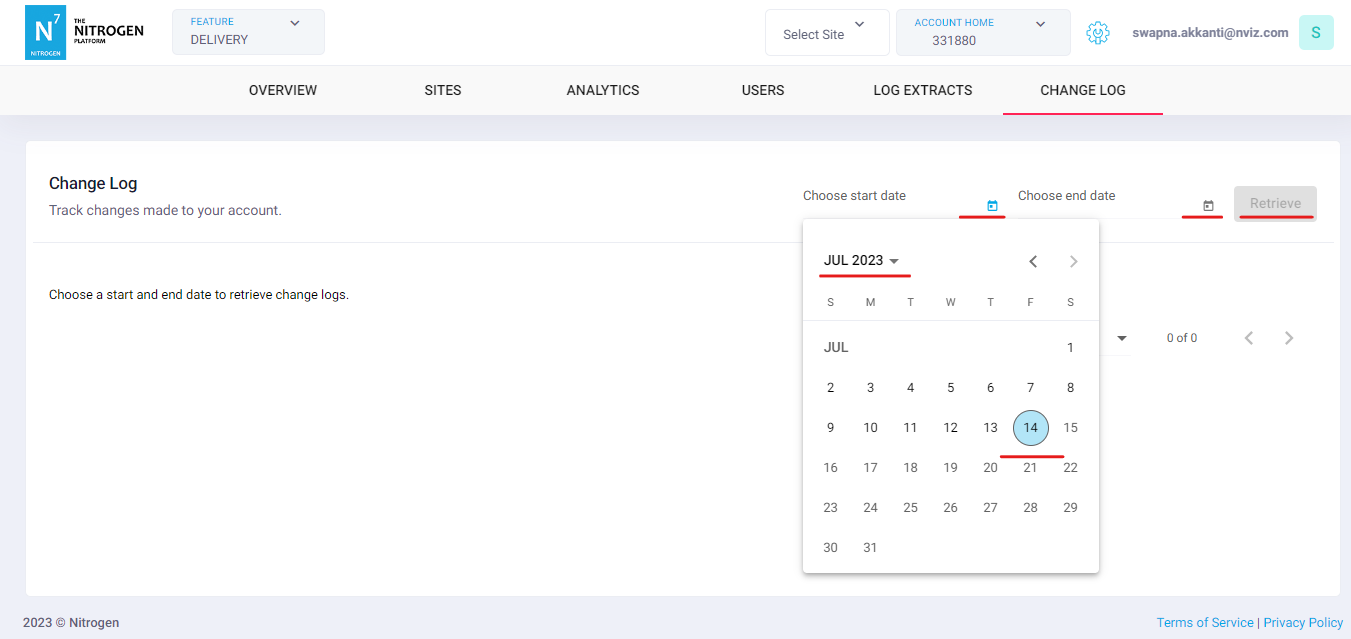This screenshot has height=639, width=1351.
Task: Go to next page of results
Action: 1289,338
